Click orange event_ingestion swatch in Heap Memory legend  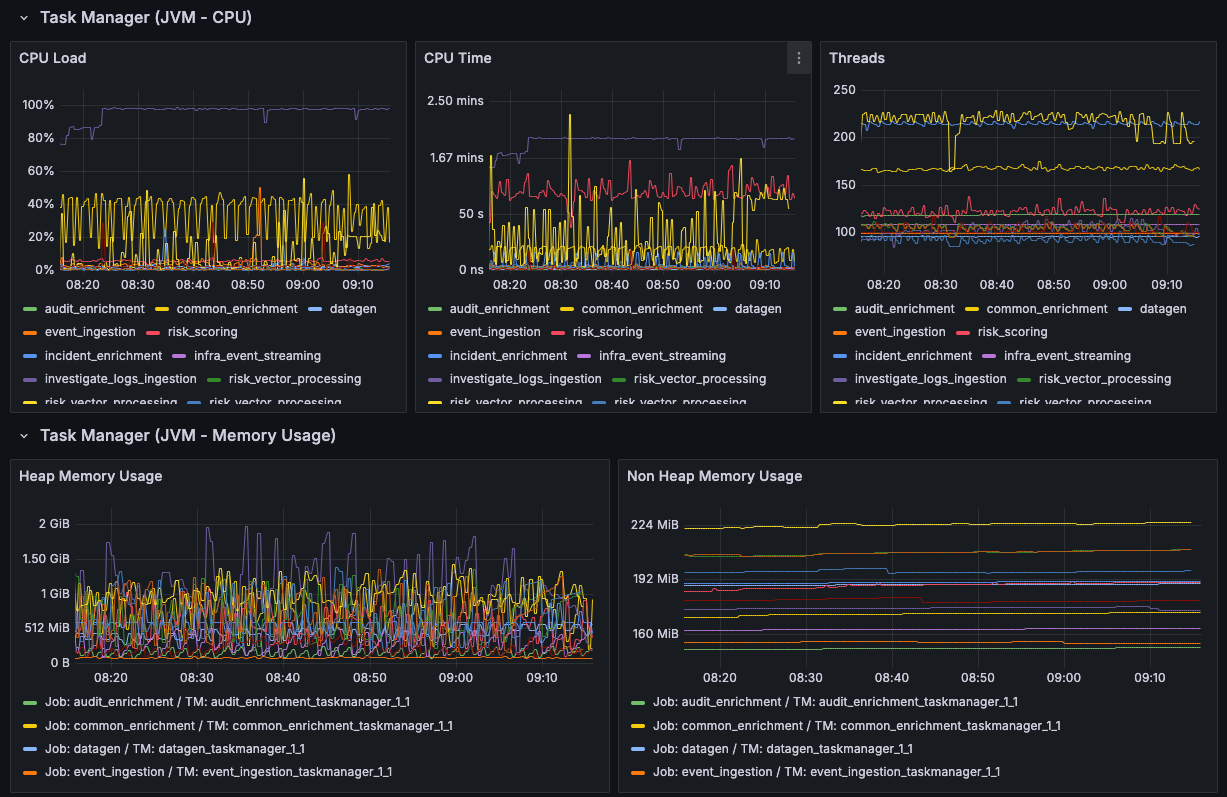[29, 772]
